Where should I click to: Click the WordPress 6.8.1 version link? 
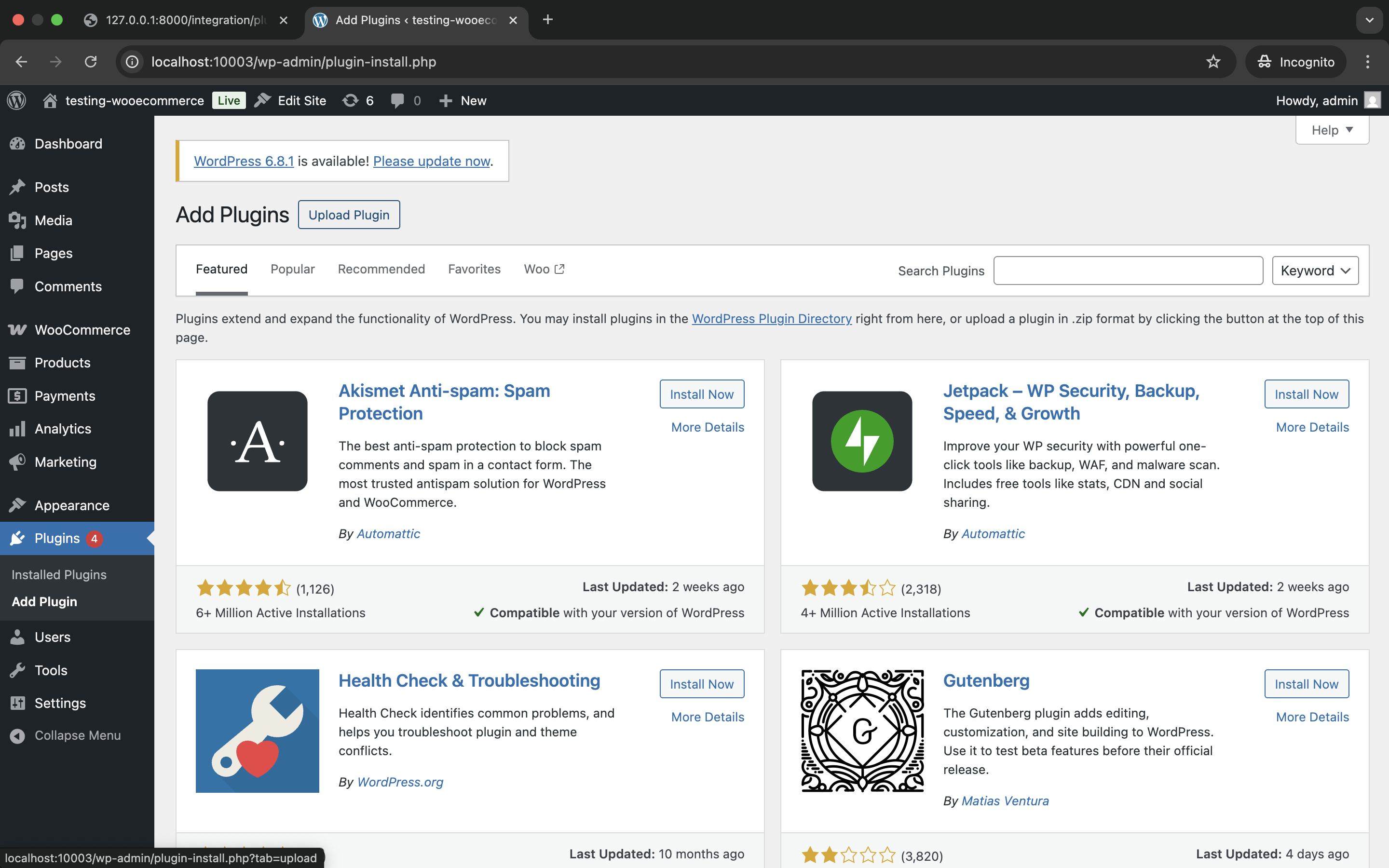pyautogui.click(x=244, y=162)
